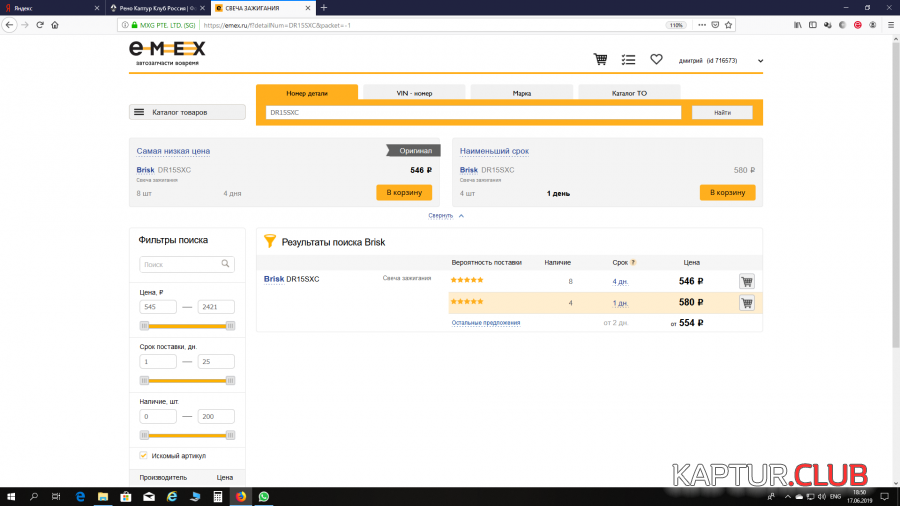Open the Самая низкая цена link
The image size is (900, 506).
point(173,151)
